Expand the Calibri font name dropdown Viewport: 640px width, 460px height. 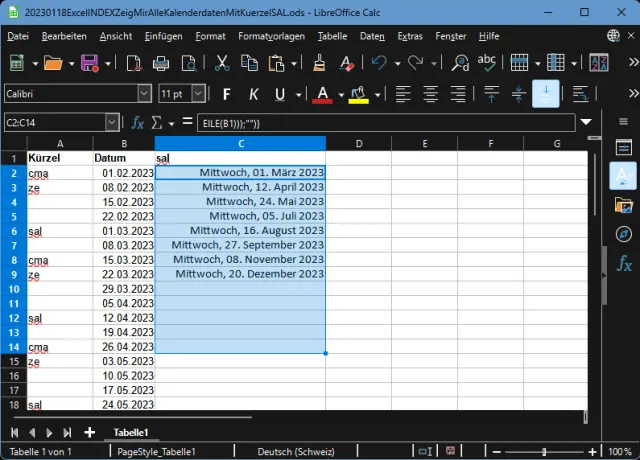click(x=145, y=94)
